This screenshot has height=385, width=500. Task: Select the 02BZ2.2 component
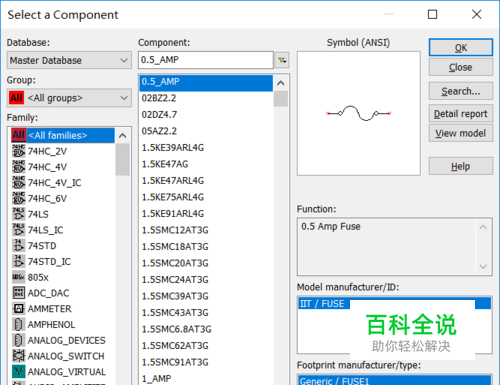206,98
